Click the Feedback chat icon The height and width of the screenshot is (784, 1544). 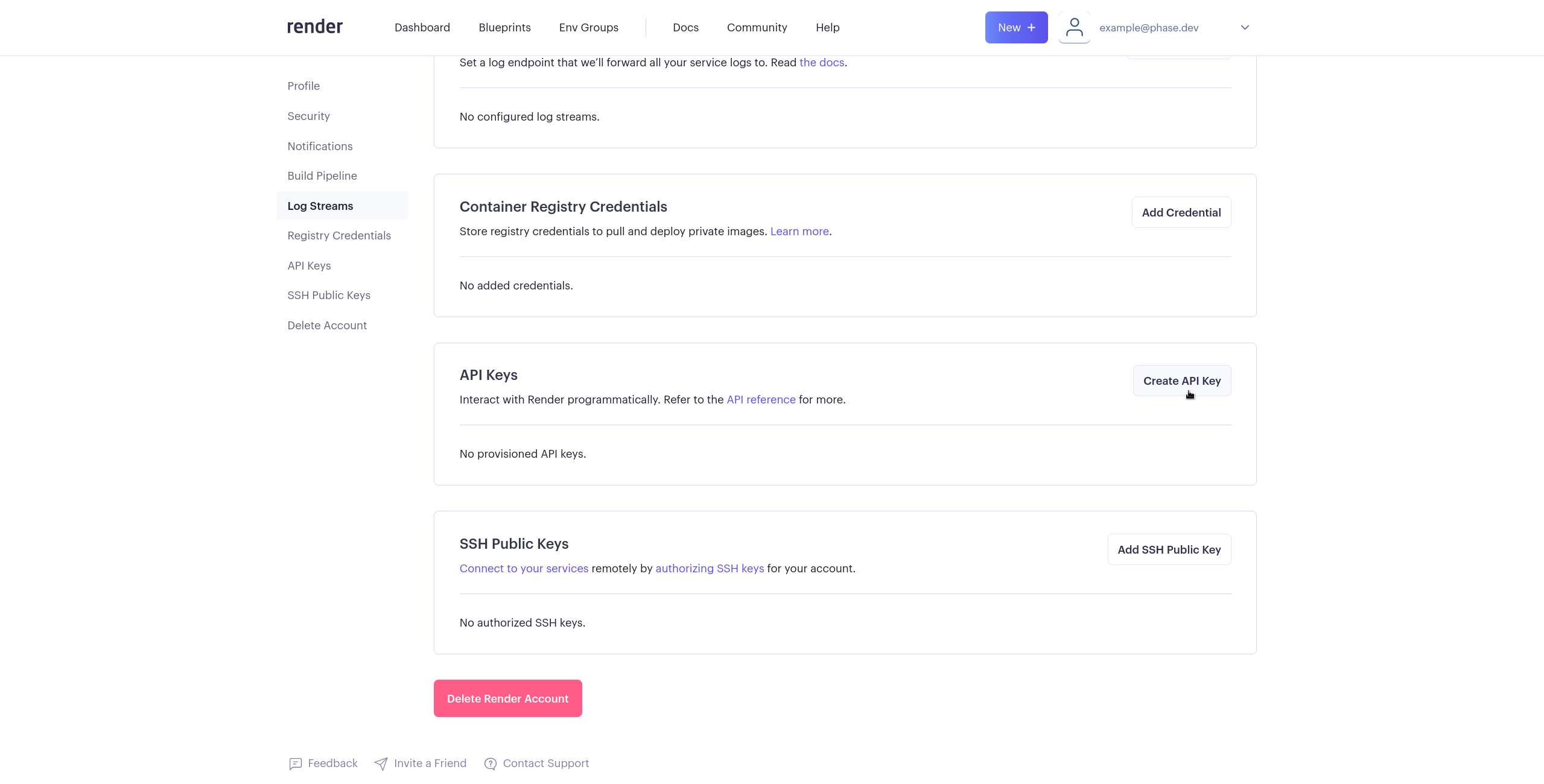pos(295,763)
